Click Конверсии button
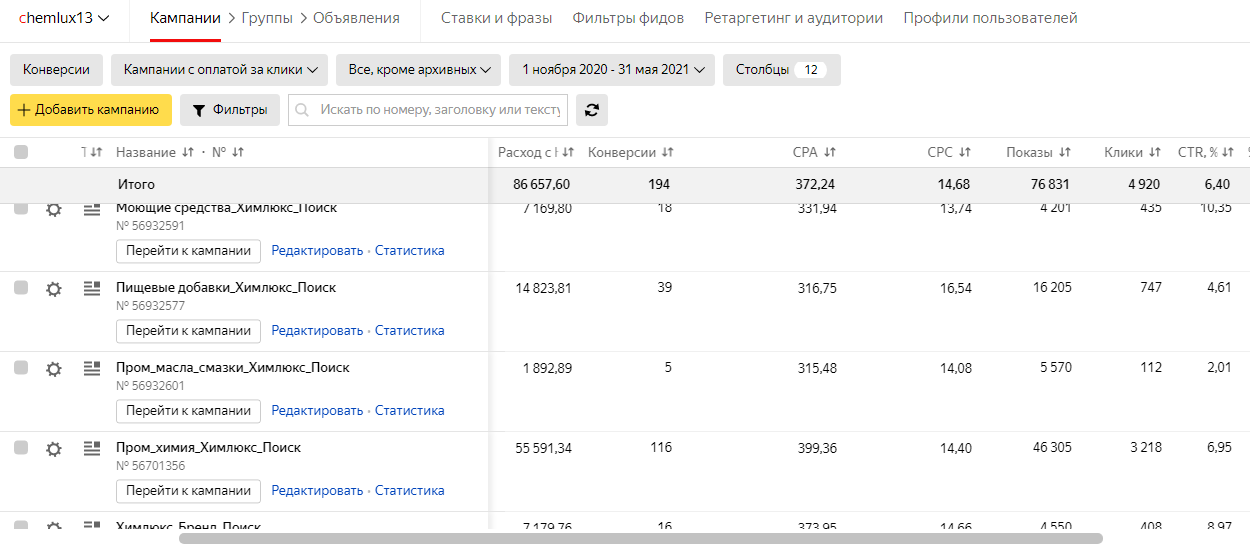 click(56, 70)
